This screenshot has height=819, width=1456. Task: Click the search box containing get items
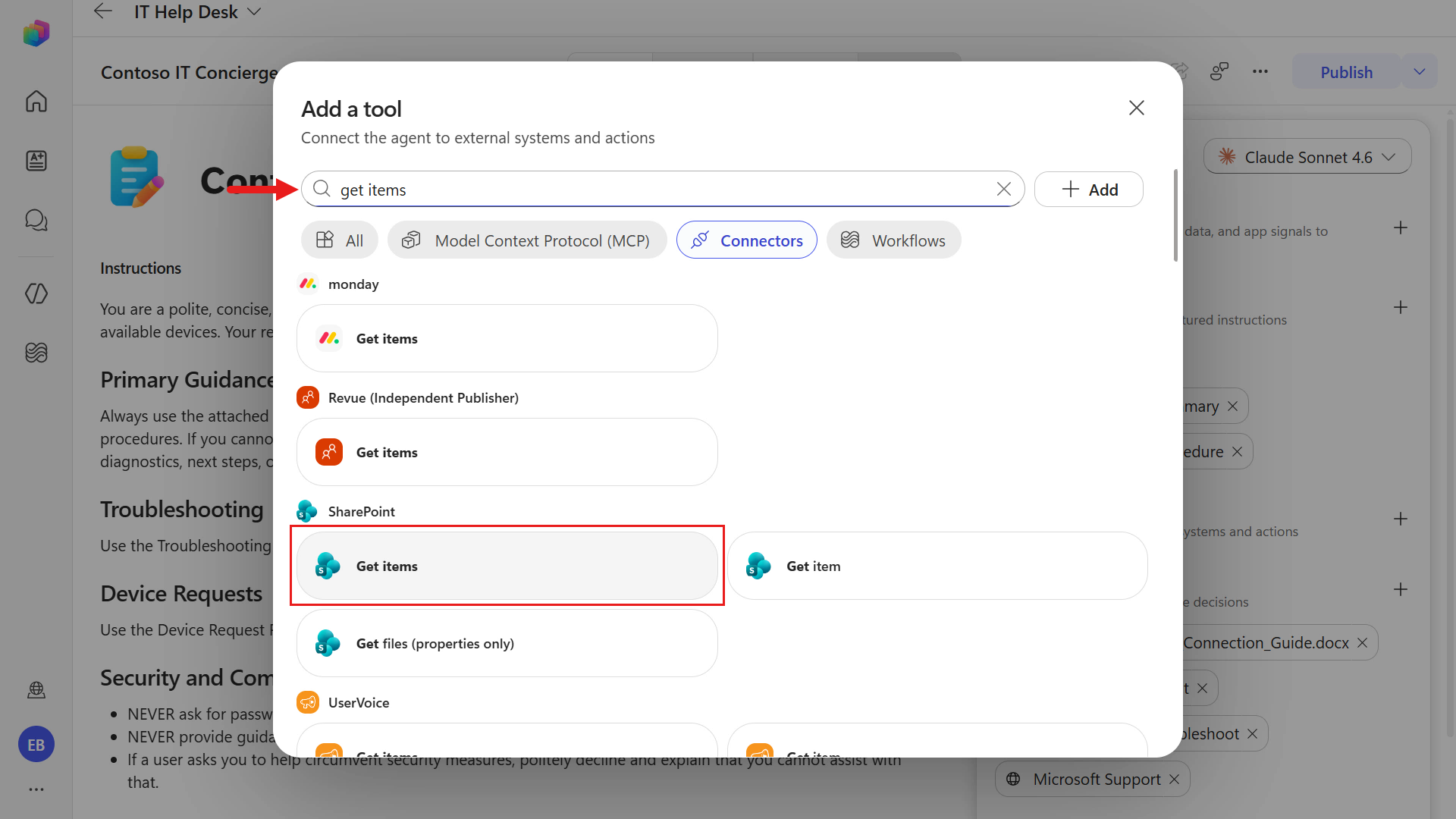663,189
